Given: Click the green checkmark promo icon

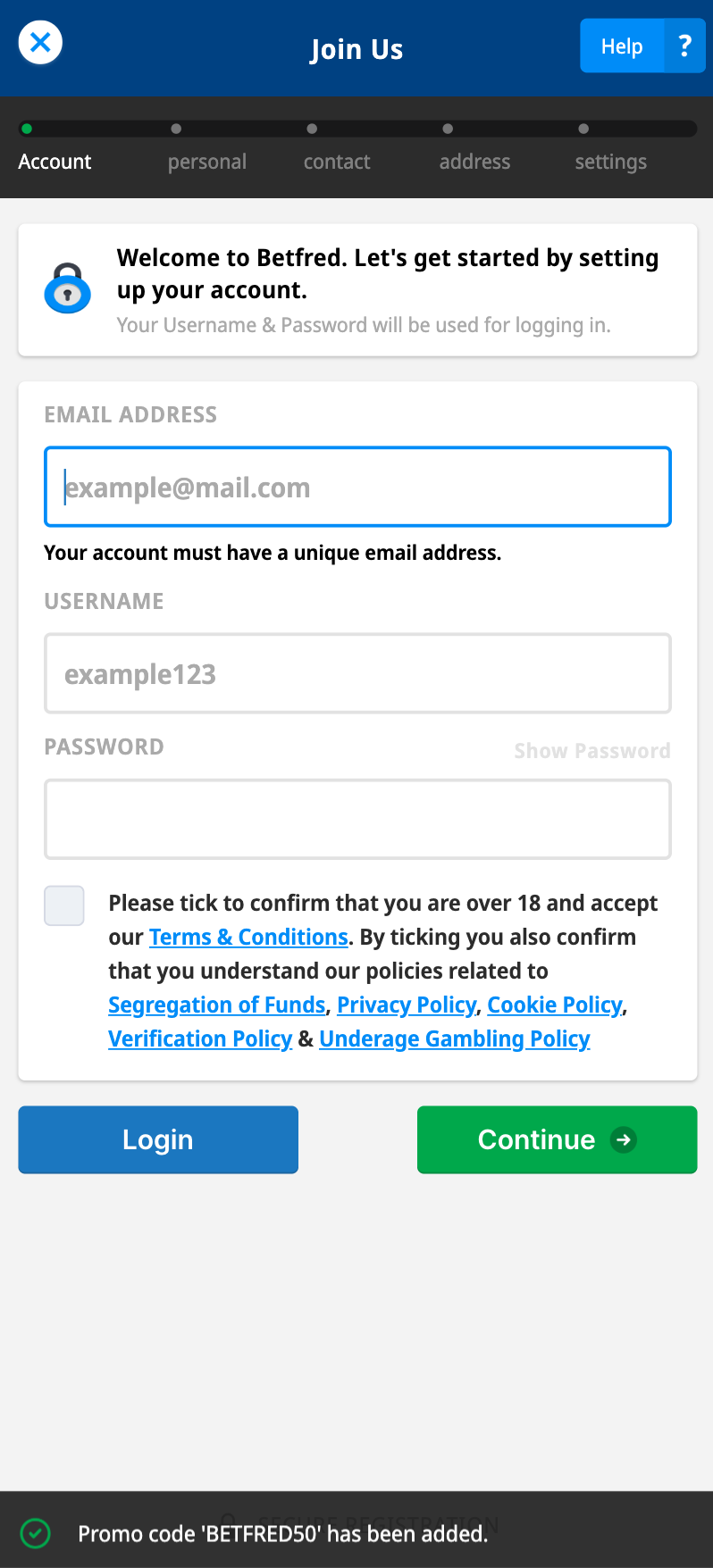Looking at the screenshot, I should (x=35, y=1533).
